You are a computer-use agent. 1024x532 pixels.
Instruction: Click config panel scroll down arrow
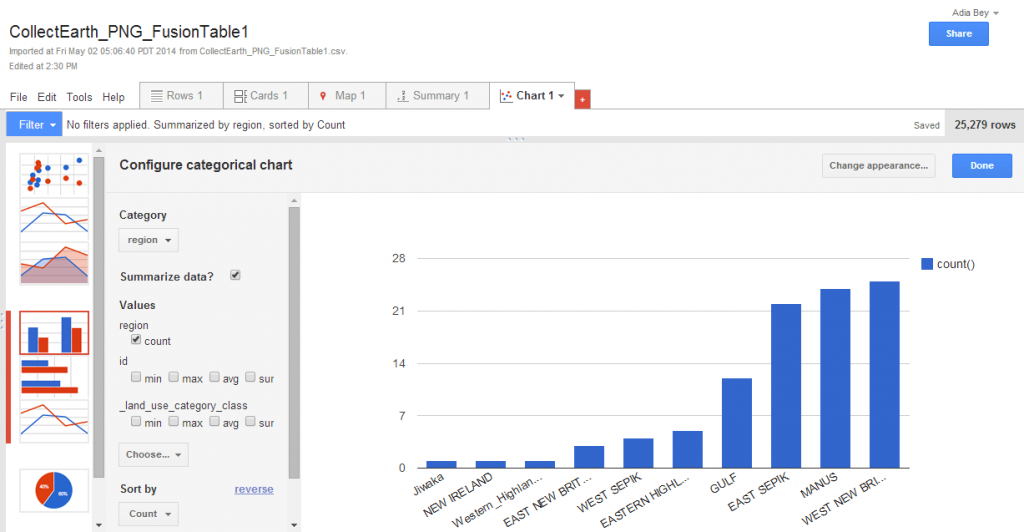[294, 524]
